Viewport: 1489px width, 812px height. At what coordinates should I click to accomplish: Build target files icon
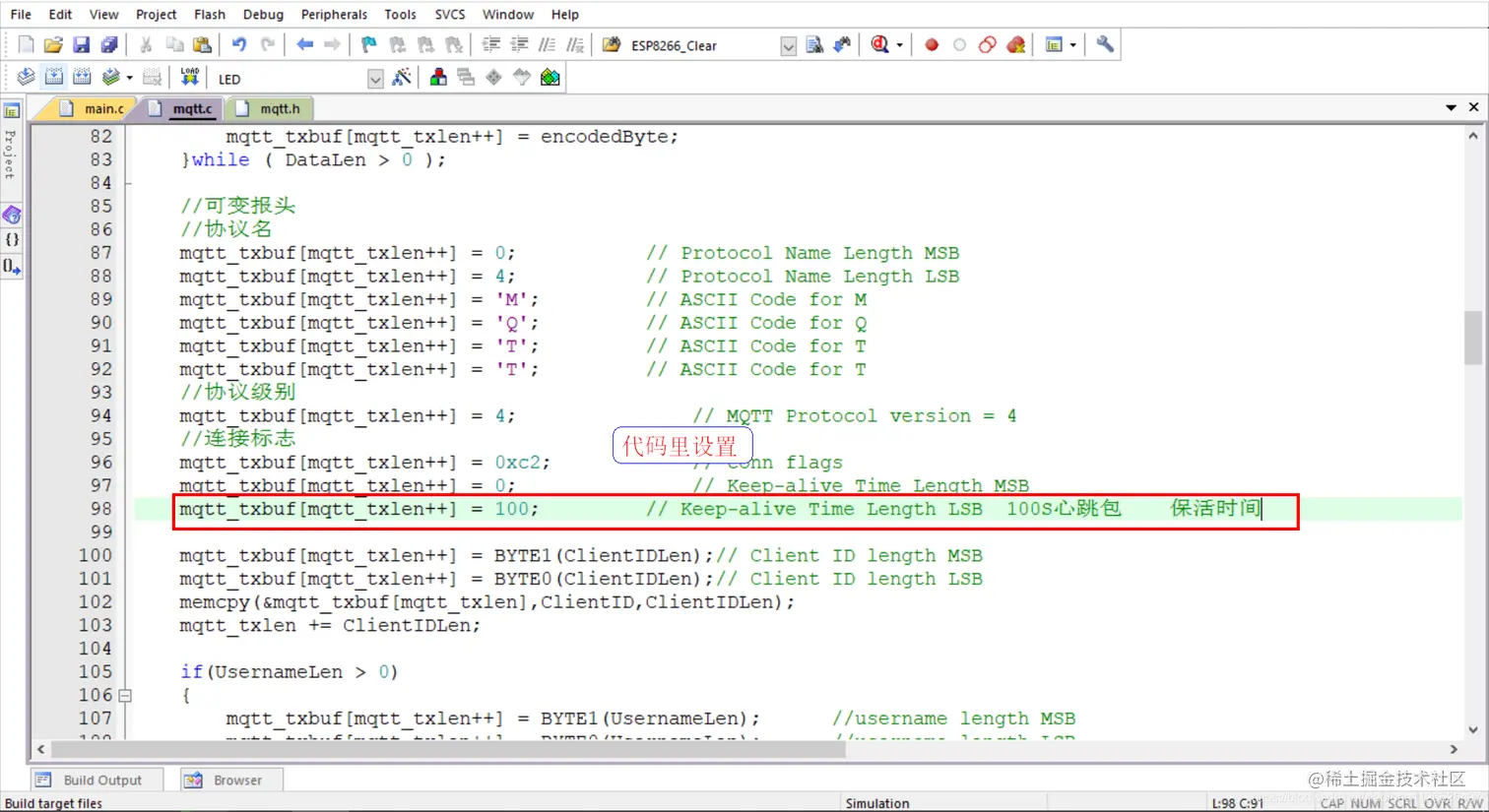point(54,78)
